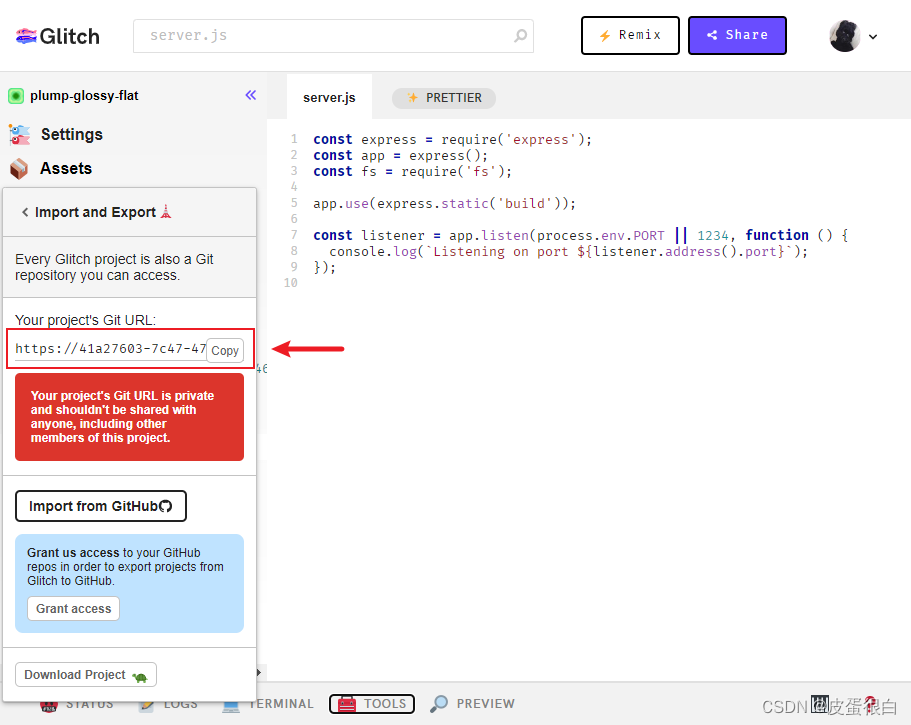The image size is (911, 725).
Task: Click the Remix button
Action: [630, 35]
